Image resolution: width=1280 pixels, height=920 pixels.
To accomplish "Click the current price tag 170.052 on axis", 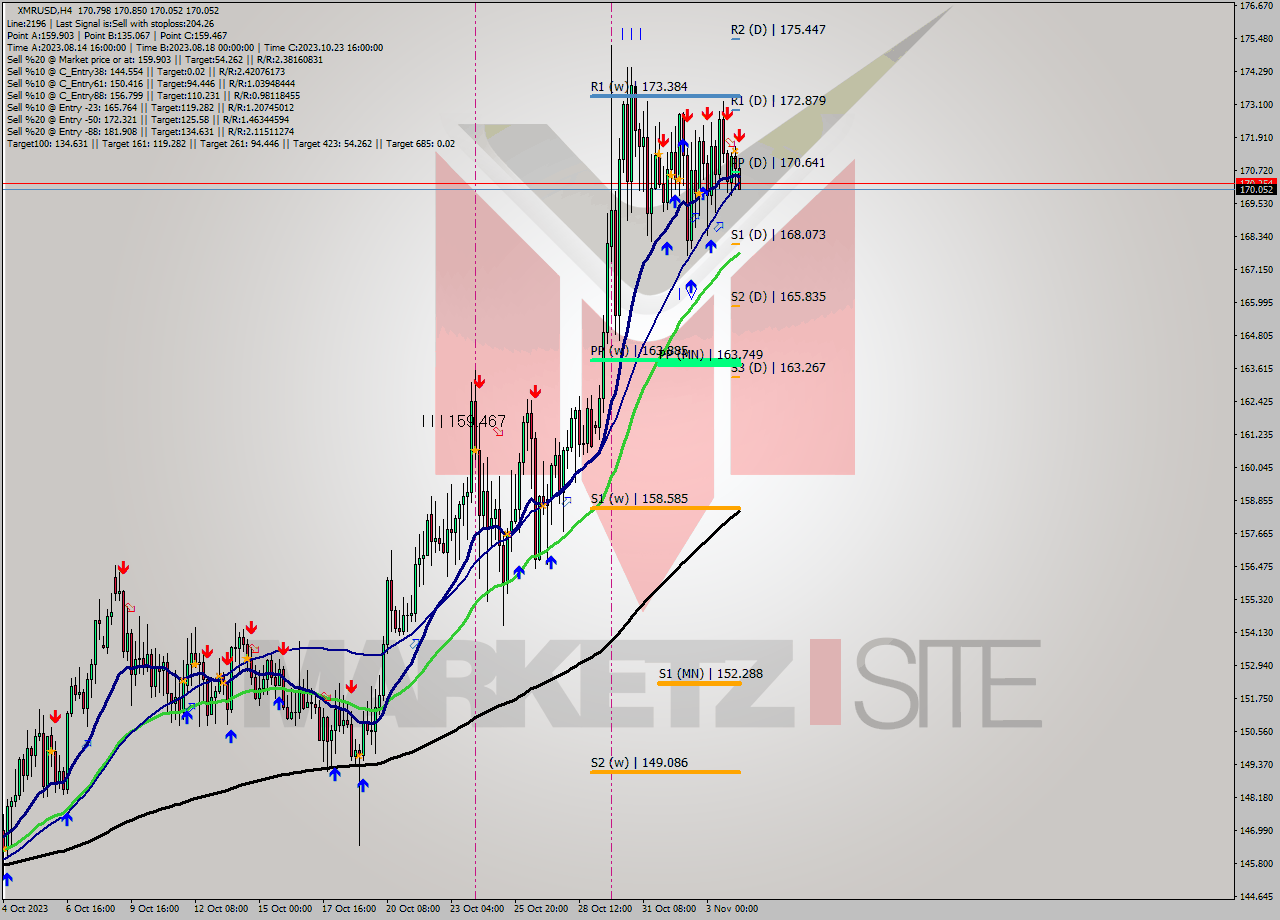I will click(1257, 189).
